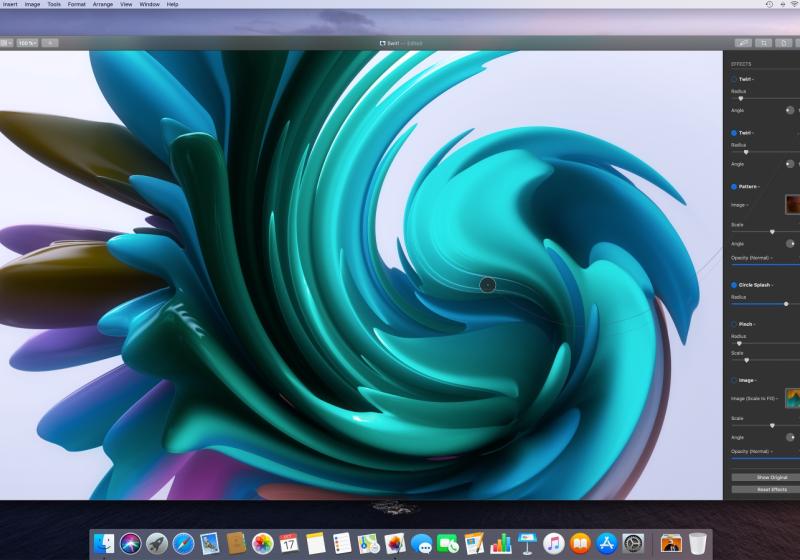Click Pixelmator Pro icon in dock
The width and height of the screenshot is (800, 560).
pos(395,544)
